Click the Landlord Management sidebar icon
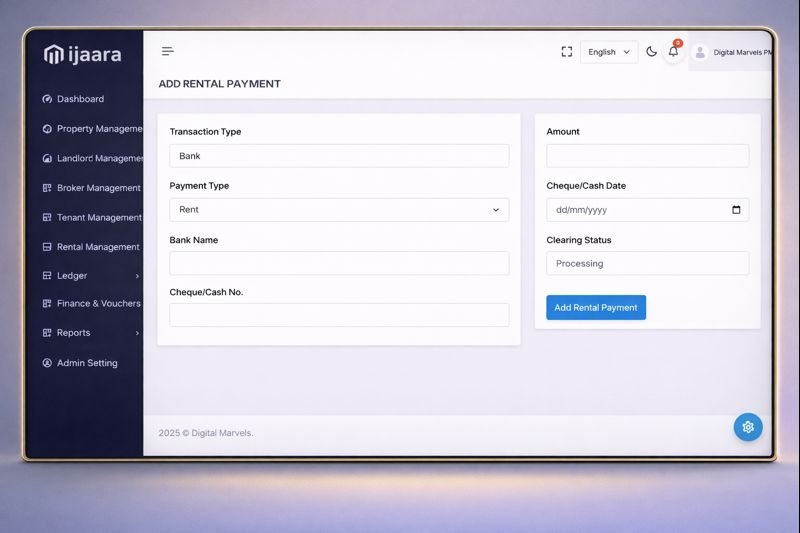The image size is (800, 533). [x=47, y=158]
